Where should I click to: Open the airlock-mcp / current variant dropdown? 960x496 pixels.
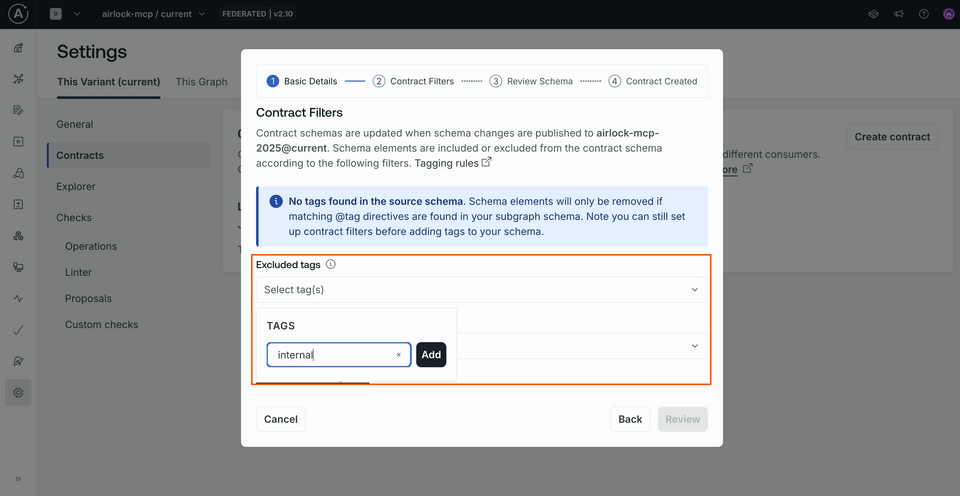(x=154, y=14)
